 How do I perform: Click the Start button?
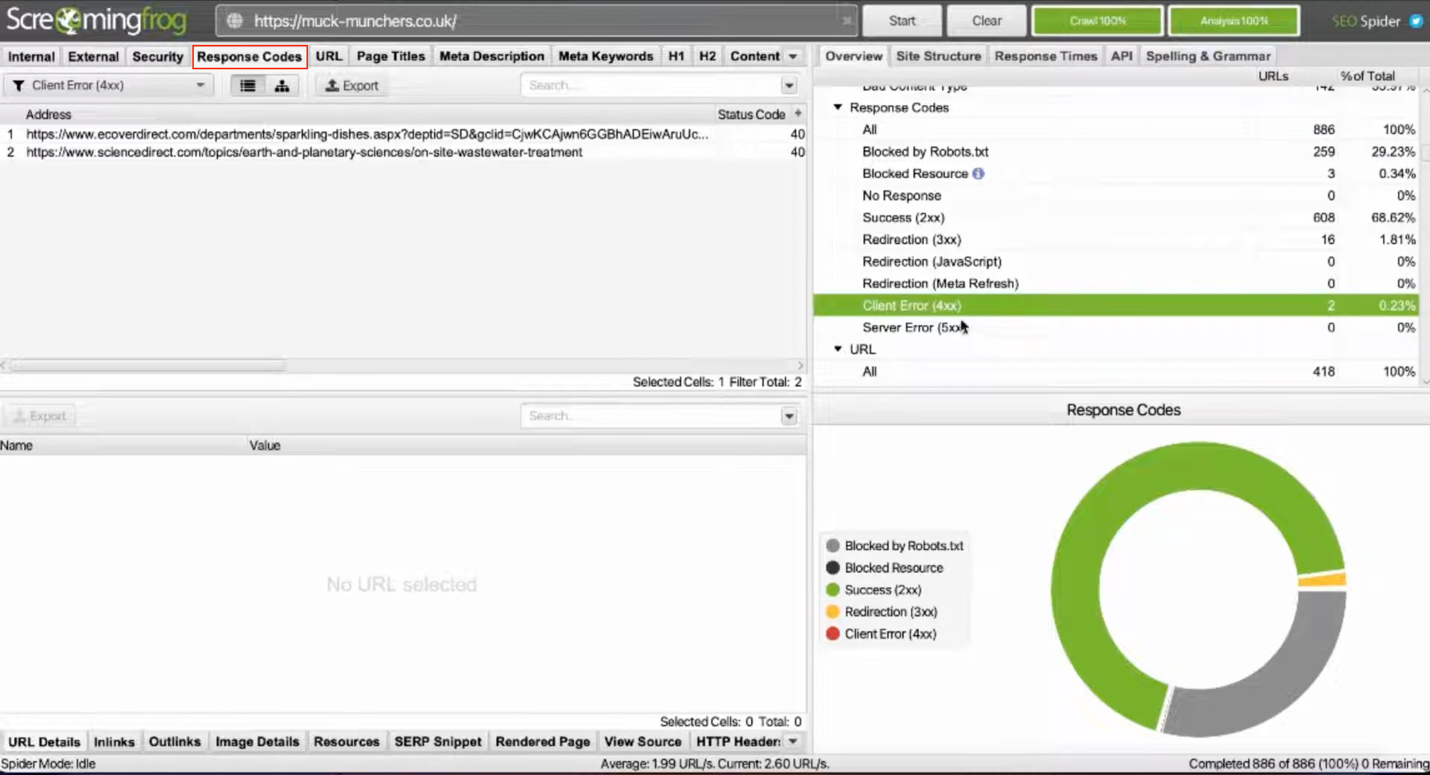coord(902,21)
